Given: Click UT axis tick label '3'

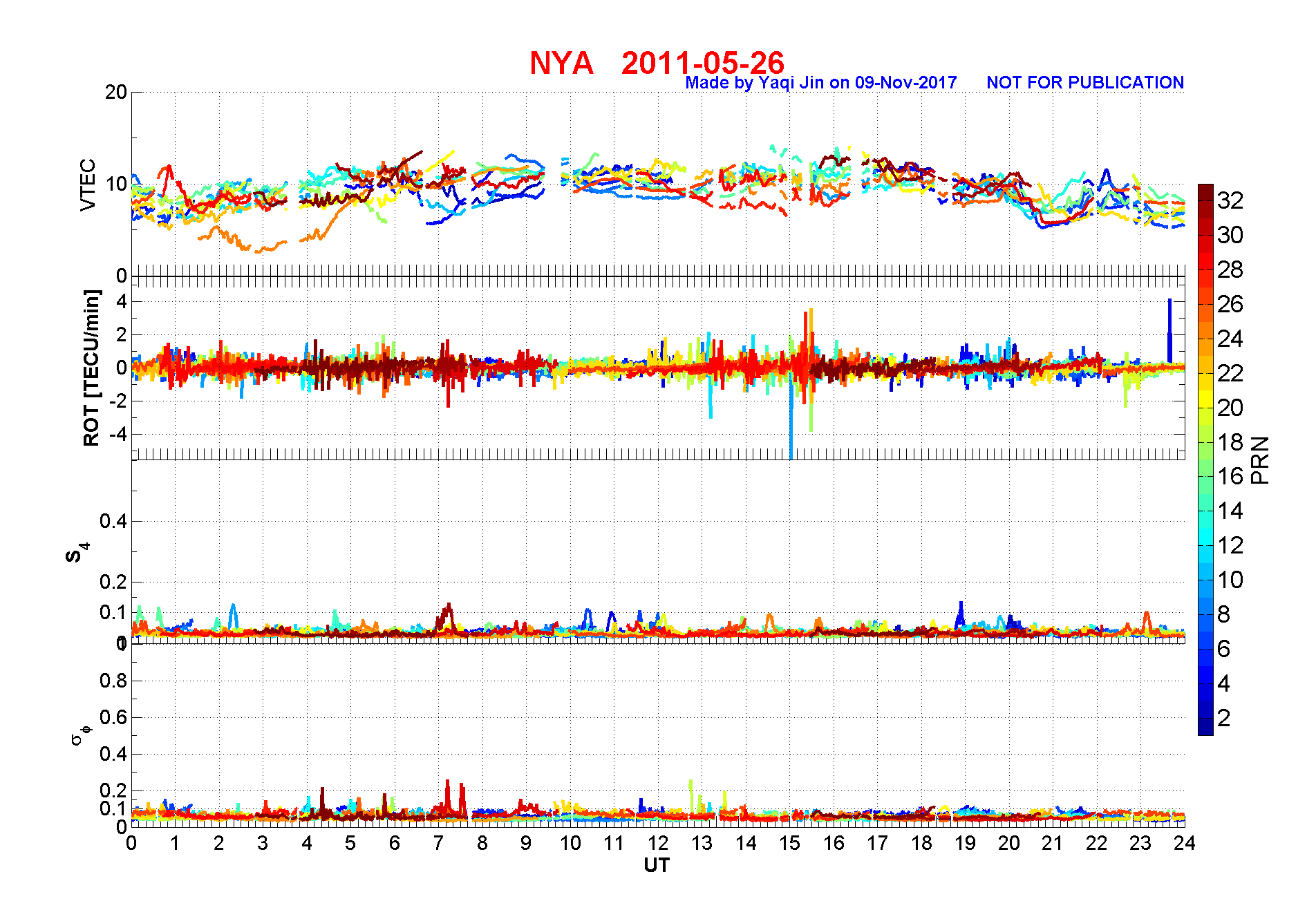Looking at the screenshot, I should (263, 843).
